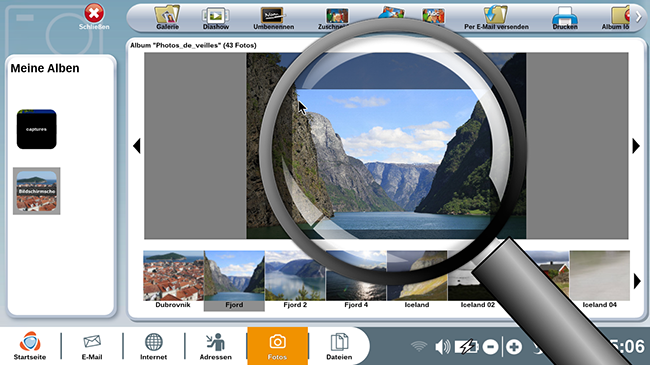Select Per E-Mail versenden
Viewport: 650px width, 365px height.
[496, 18]
